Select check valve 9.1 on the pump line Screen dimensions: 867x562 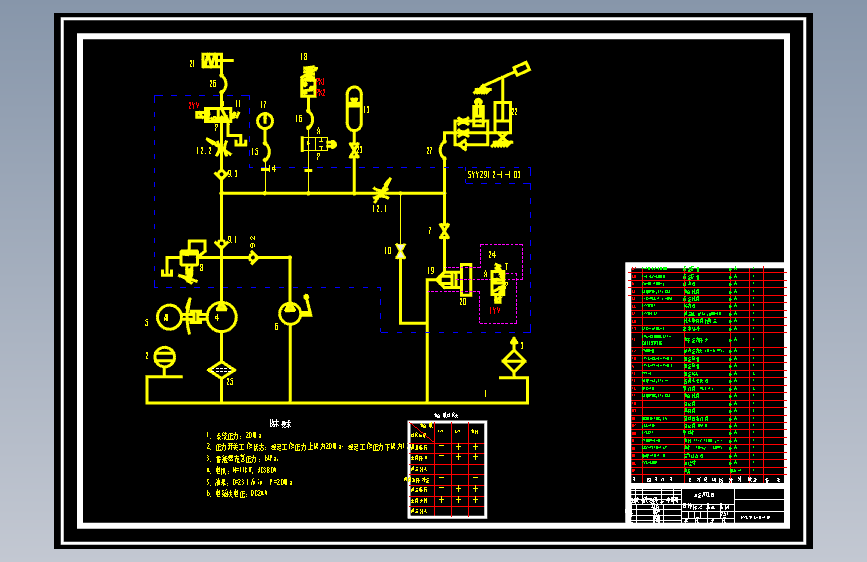pyautogui.click(x=221, y=243)
